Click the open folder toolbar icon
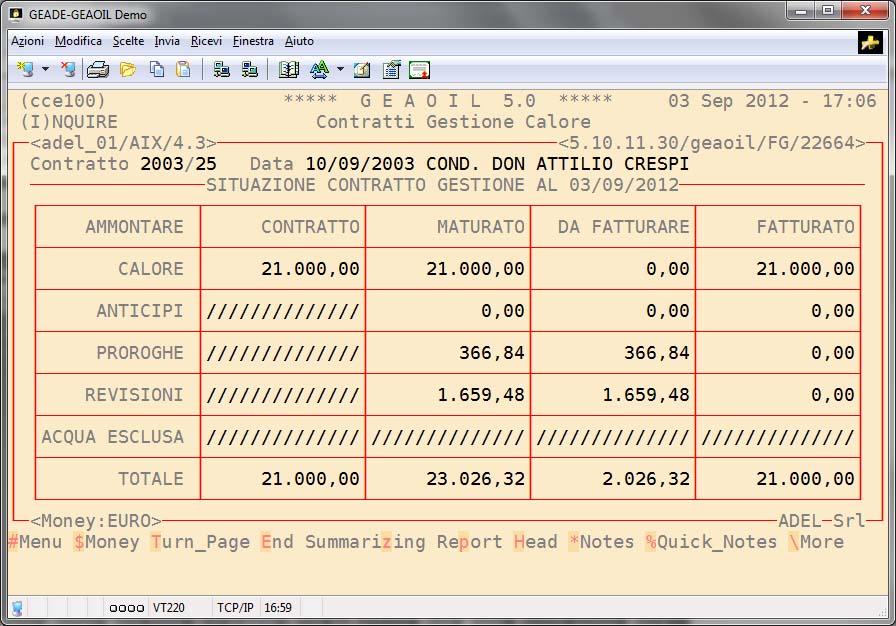The height and width of the screenshot is (626, 896). (x=128, y=70)
